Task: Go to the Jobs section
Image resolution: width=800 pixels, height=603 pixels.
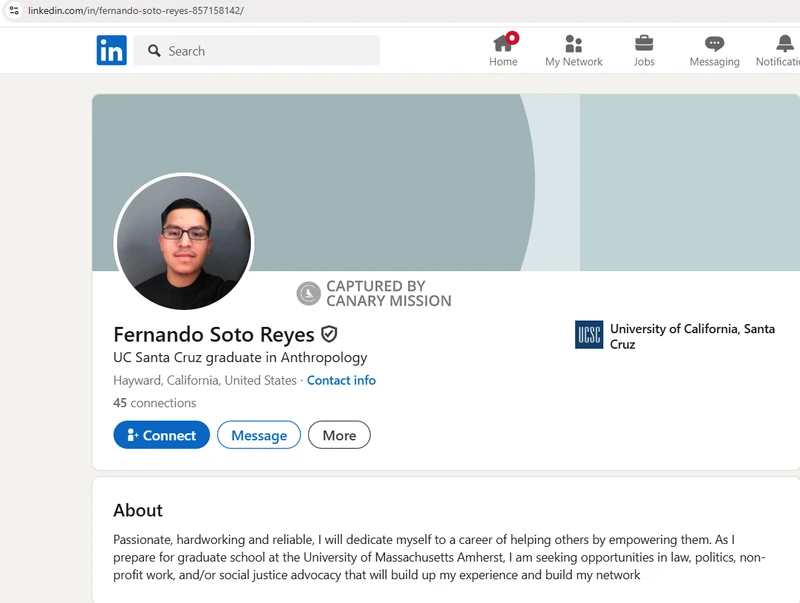Action: point(644,51)
